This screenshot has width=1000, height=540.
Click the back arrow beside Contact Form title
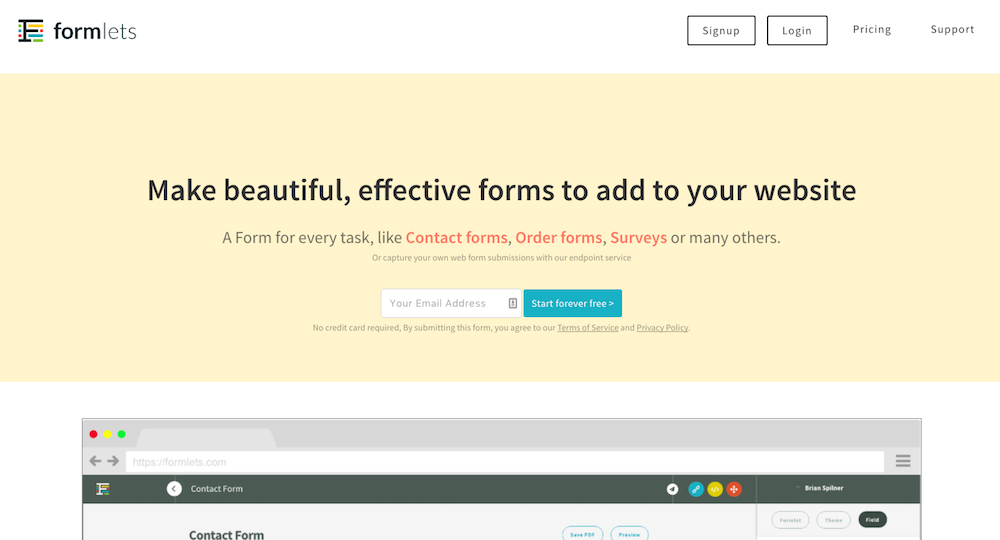point(174,489)
